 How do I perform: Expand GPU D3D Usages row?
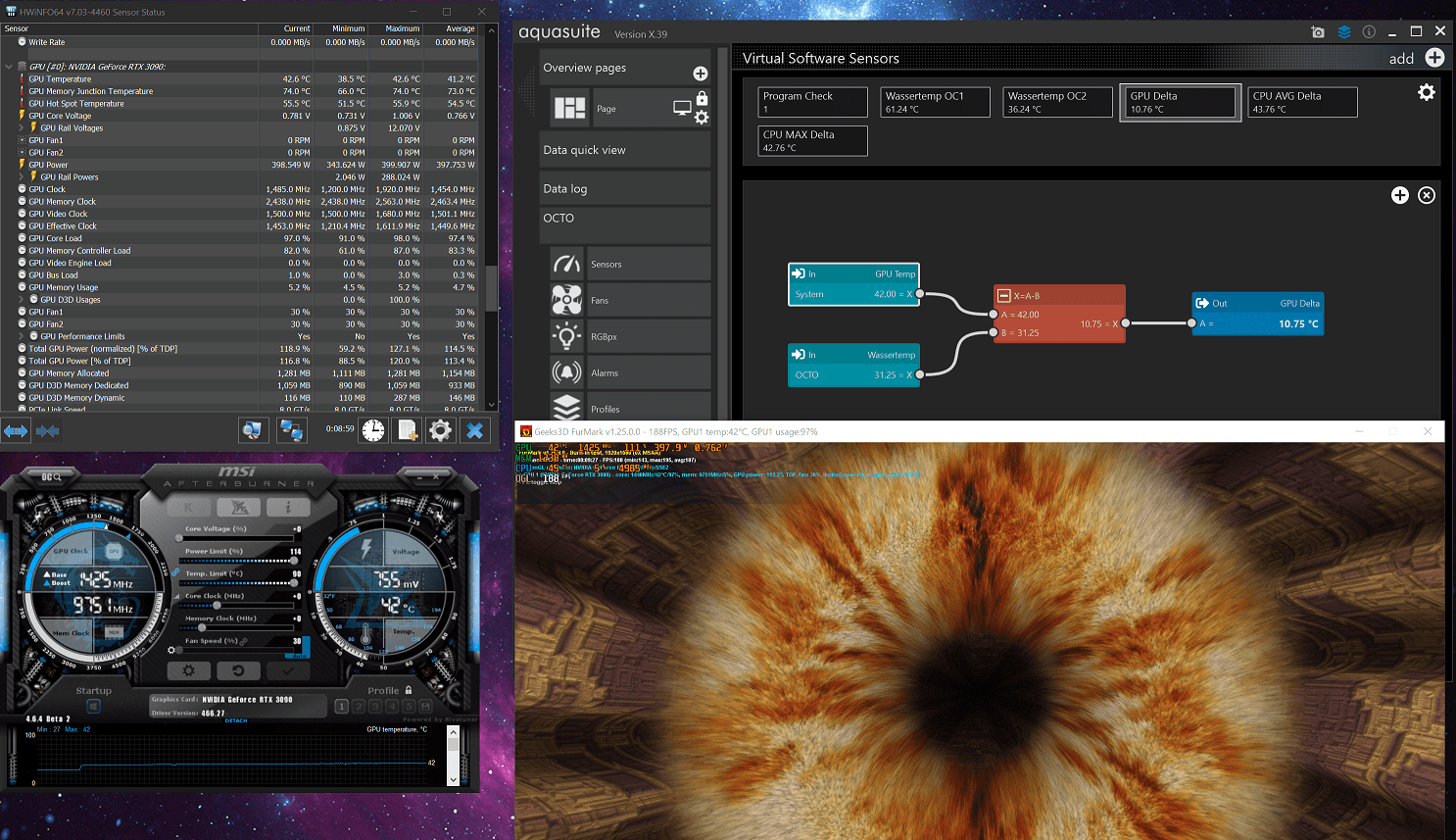click(x=22, y=300)
